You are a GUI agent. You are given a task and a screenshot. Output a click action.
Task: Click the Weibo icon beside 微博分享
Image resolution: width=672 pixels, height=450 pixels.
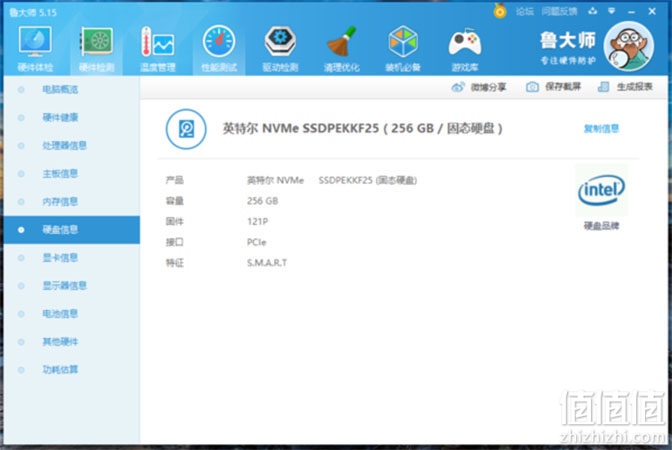tap(458, 87)
